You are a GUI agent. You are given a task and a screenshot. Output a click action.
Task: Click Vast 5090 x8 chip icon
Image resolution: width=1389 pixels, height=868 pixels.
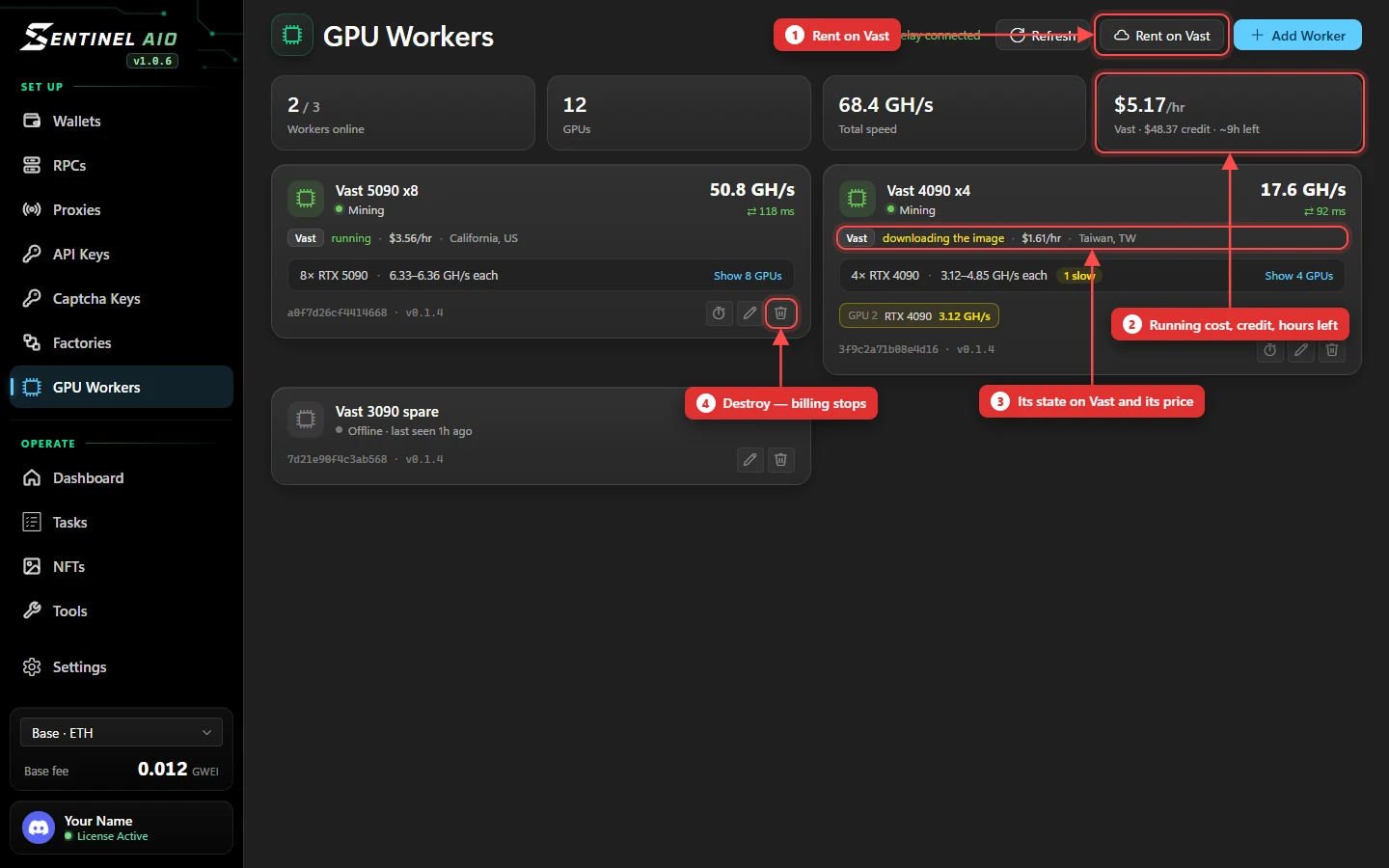(306, 199)
